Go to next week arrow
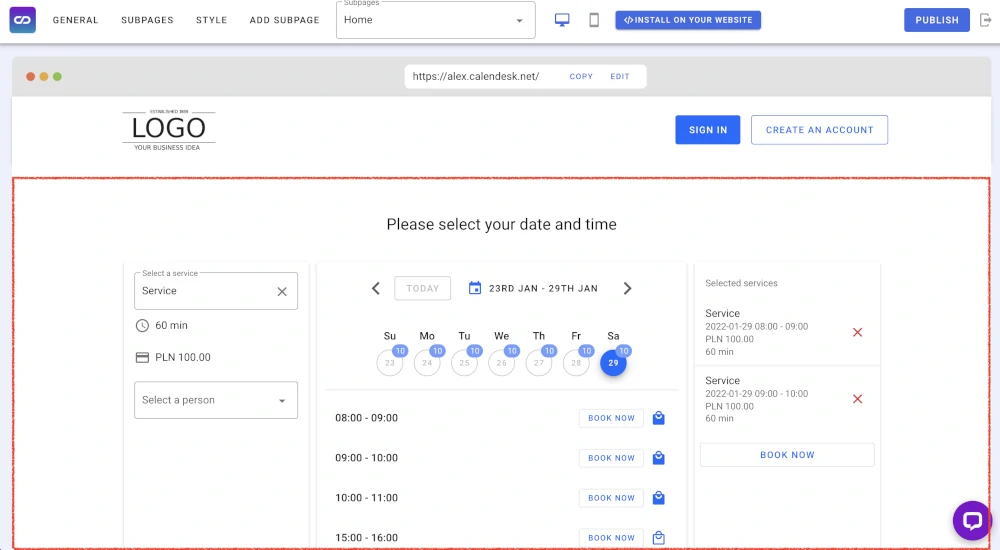1000x550 pixels. [x=628, y=288]
